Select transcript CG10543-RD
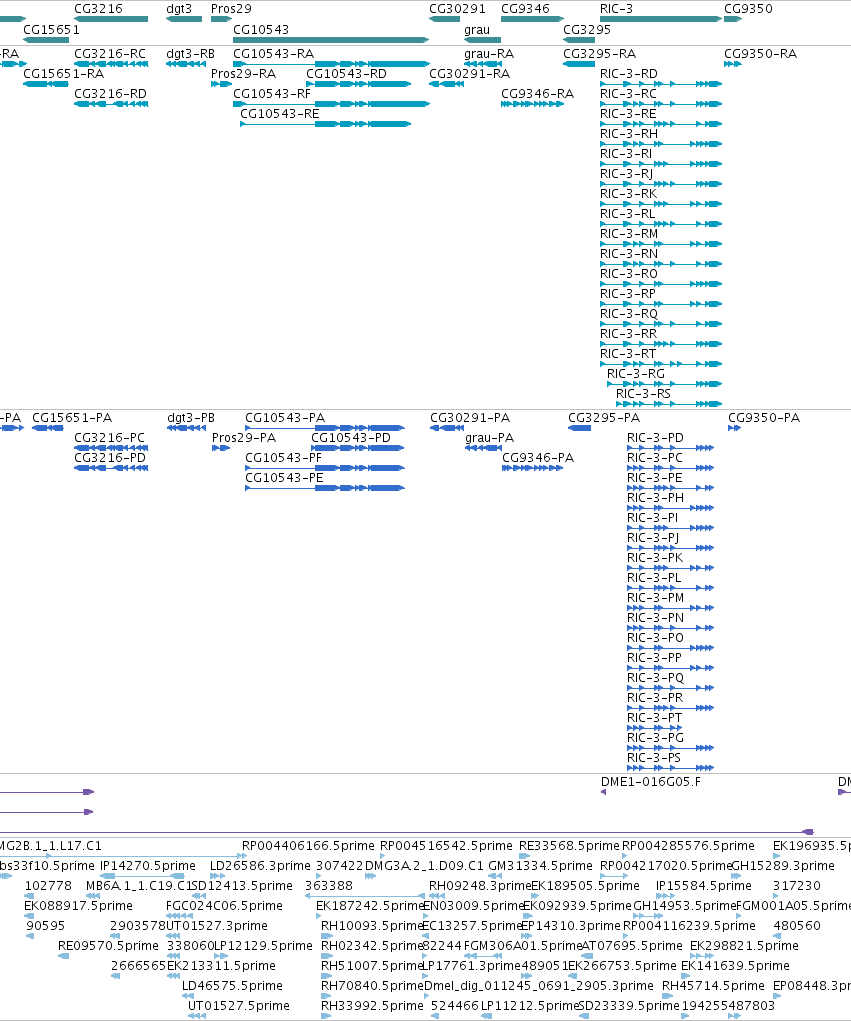851x1021 pixels. click(346, 74)
